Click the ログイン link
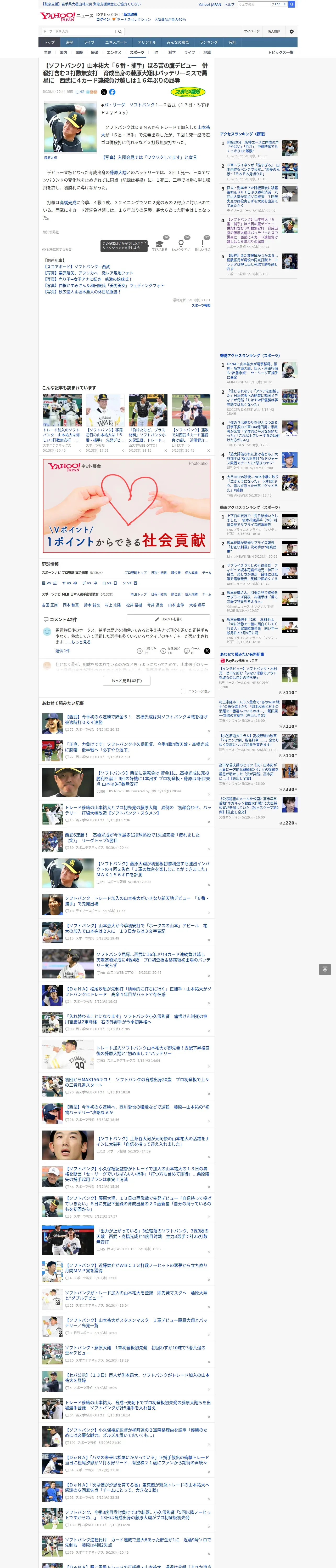The image size is (336, 1568). (x=103, y=20)
